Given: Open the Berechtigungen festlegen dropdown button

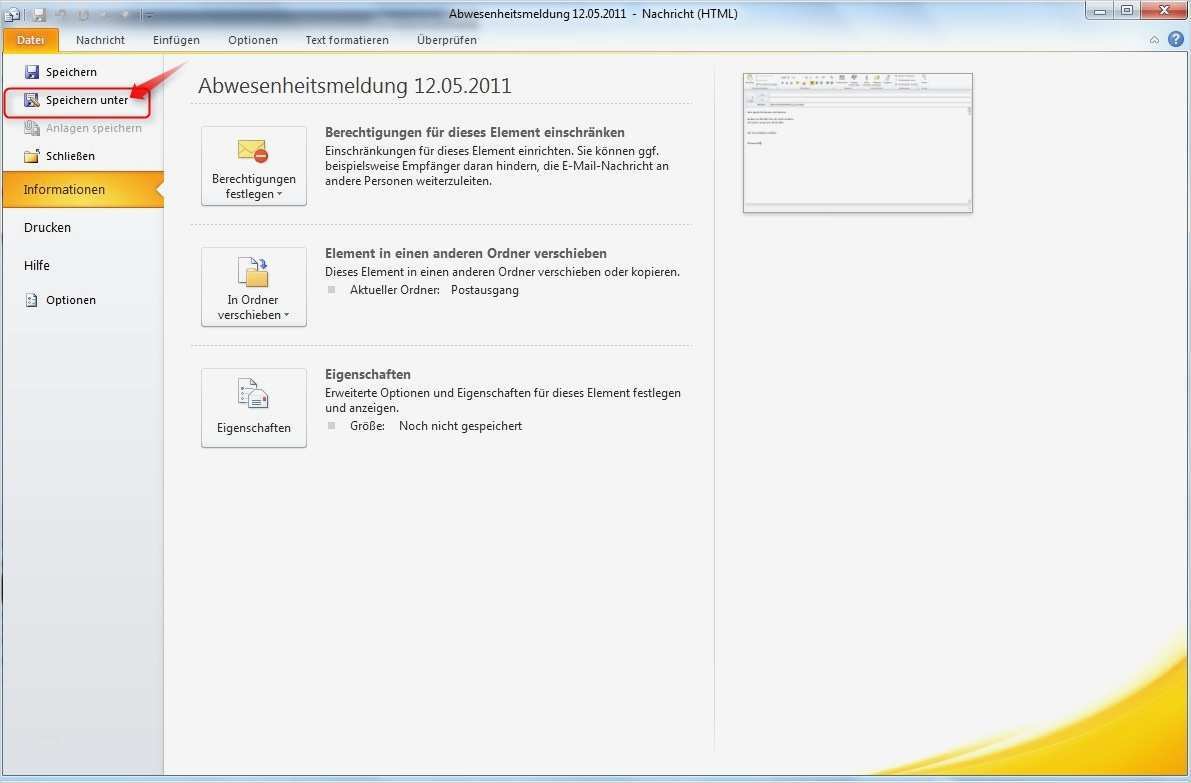Looking at the screenshot, I should pos(254,166).
